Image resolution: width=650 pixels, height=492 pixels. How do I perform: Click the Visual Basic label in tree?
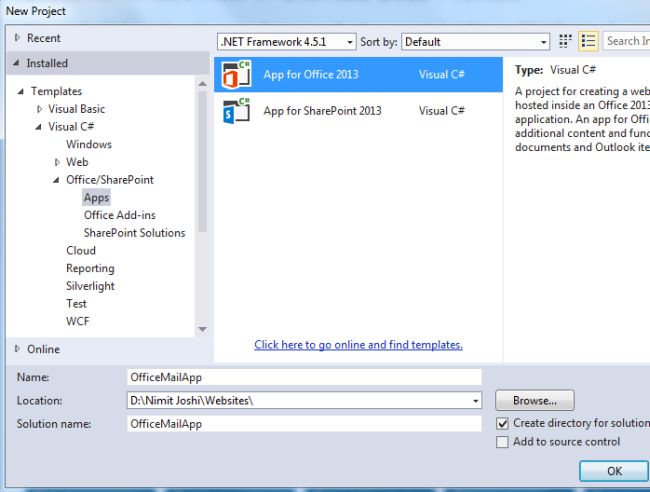coord(77,109)
